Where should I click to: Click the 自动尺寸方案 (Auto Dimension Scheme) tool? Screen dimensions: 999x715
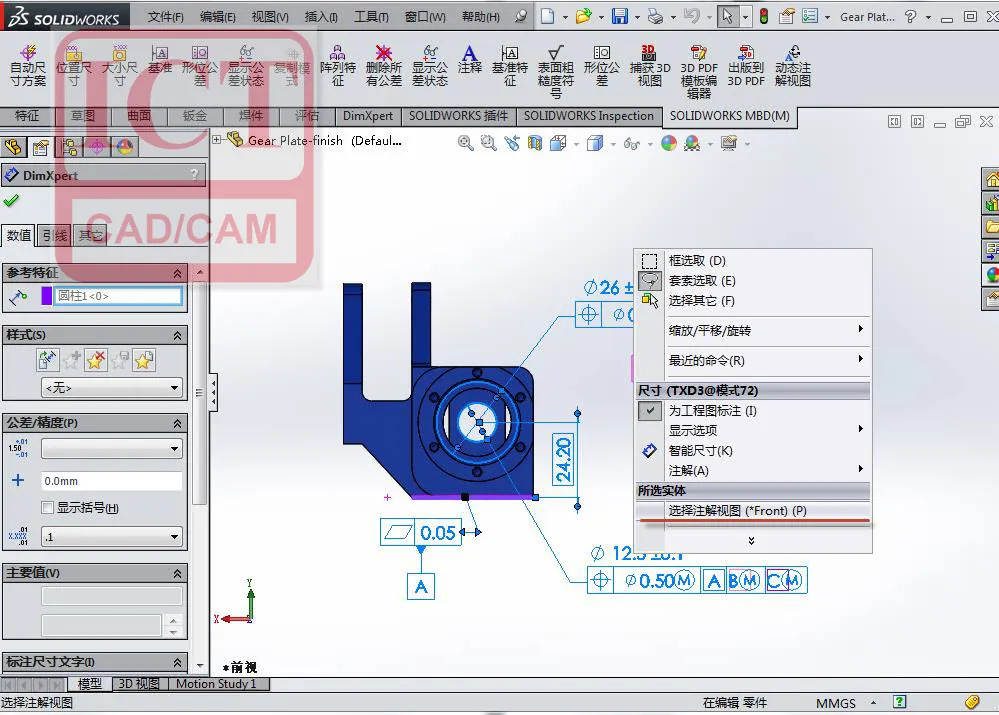[28, 66]
